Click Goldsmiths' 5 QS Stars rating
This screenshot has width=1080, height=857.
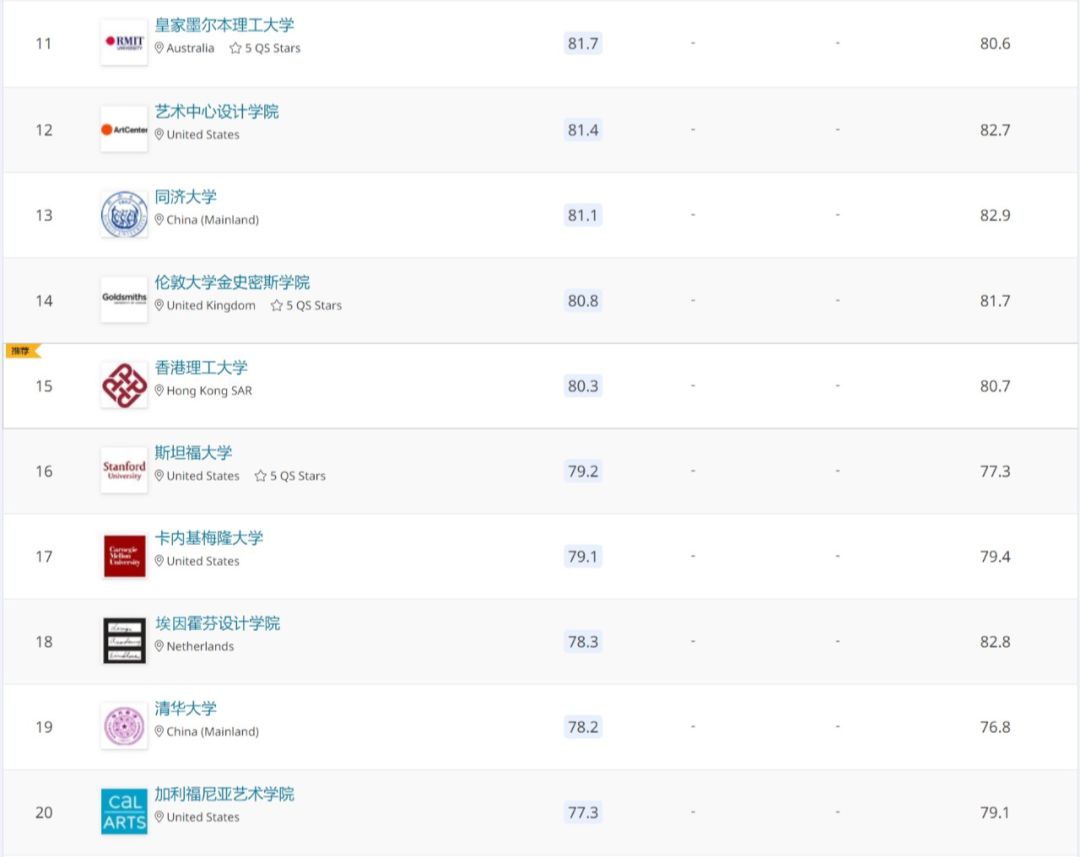tap(307, 305)
